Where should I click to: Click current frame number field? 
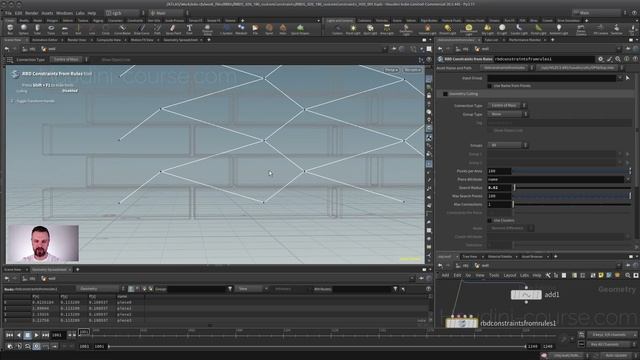(x=58, y=335)
